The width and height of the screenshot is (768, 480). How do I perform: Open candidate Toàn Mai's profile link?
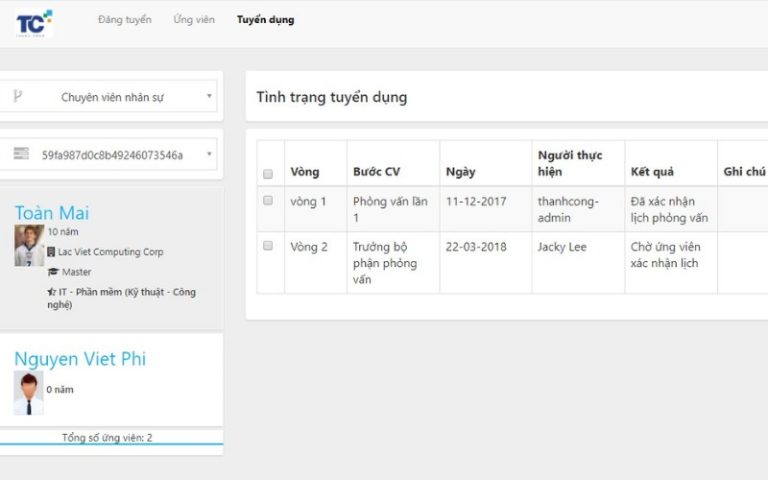(x=52, y=213)
